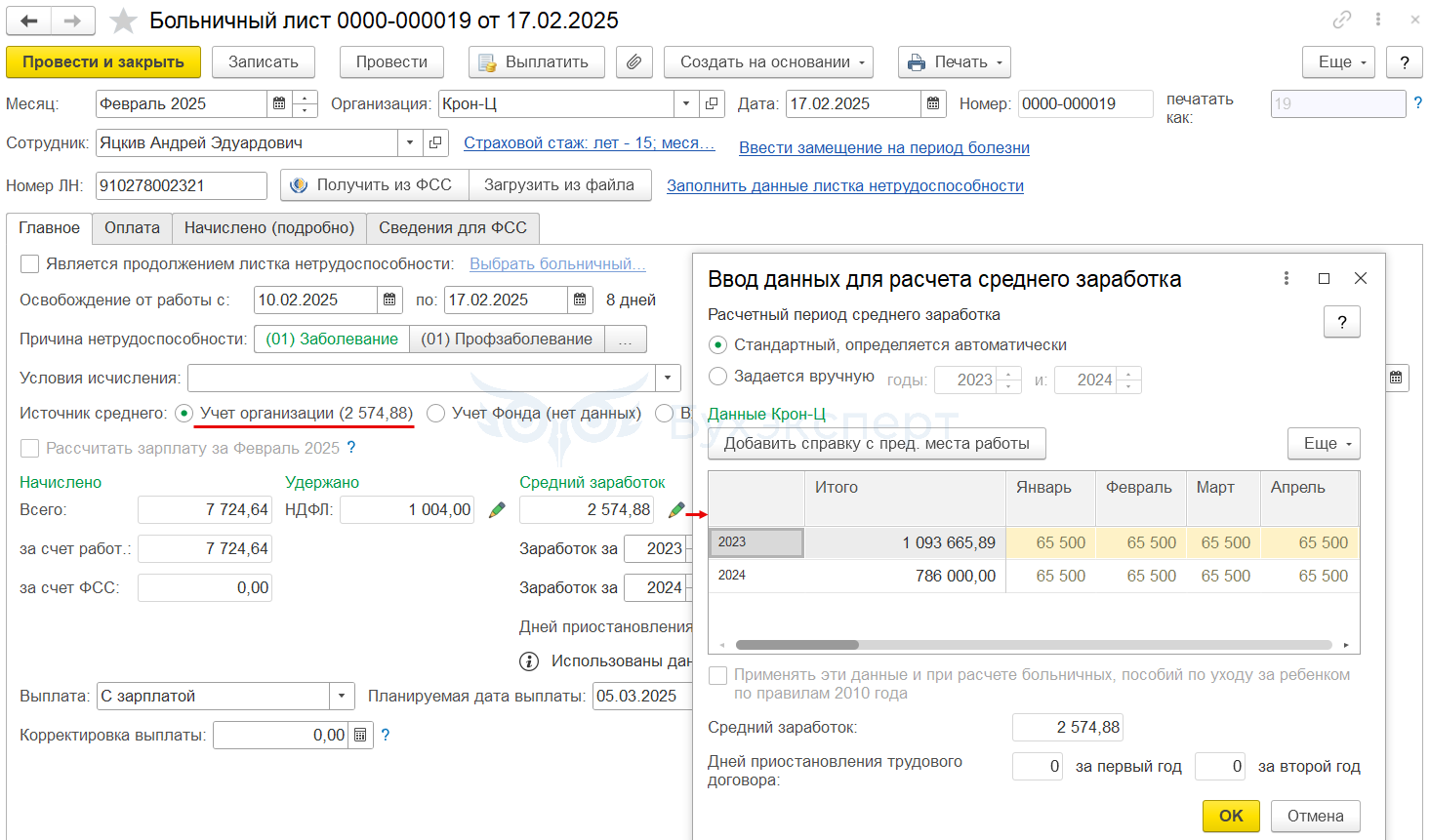Select (01) Профзаболевание as disability reason
1430x840 pixels.
point(507,340)
